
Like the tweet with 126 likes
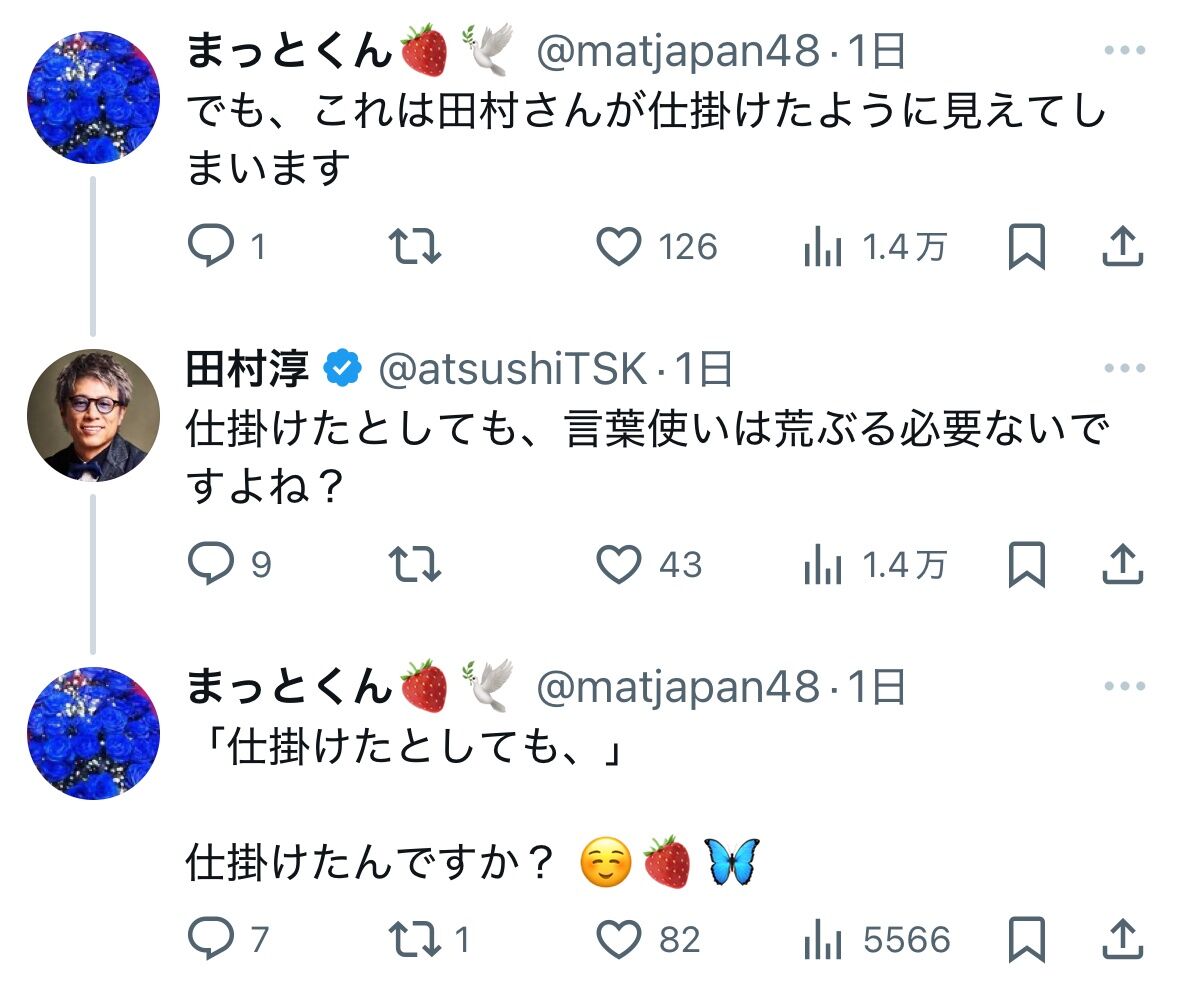tap(618, 247)
